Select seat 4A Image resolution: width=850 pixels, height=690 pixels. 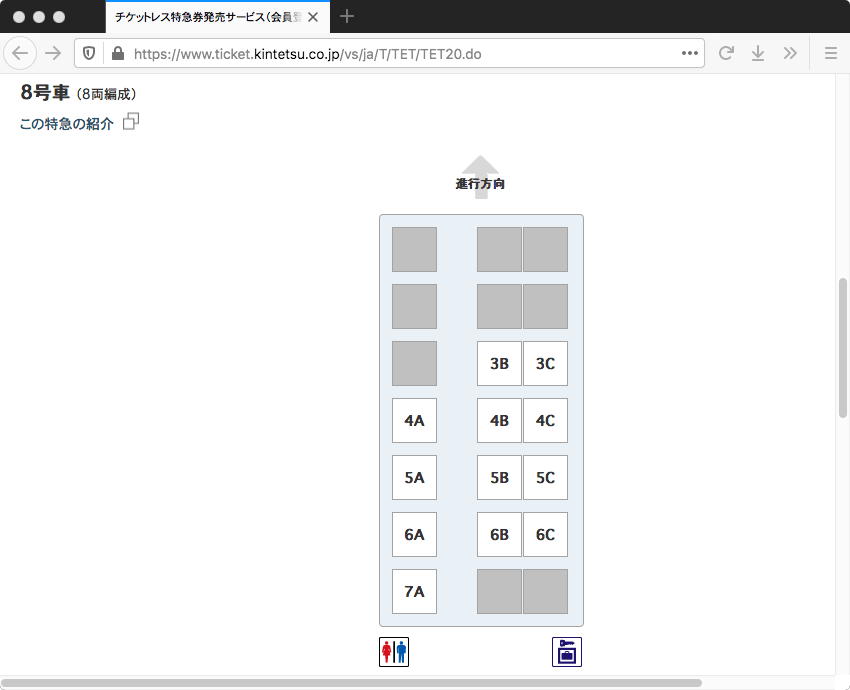414,421
